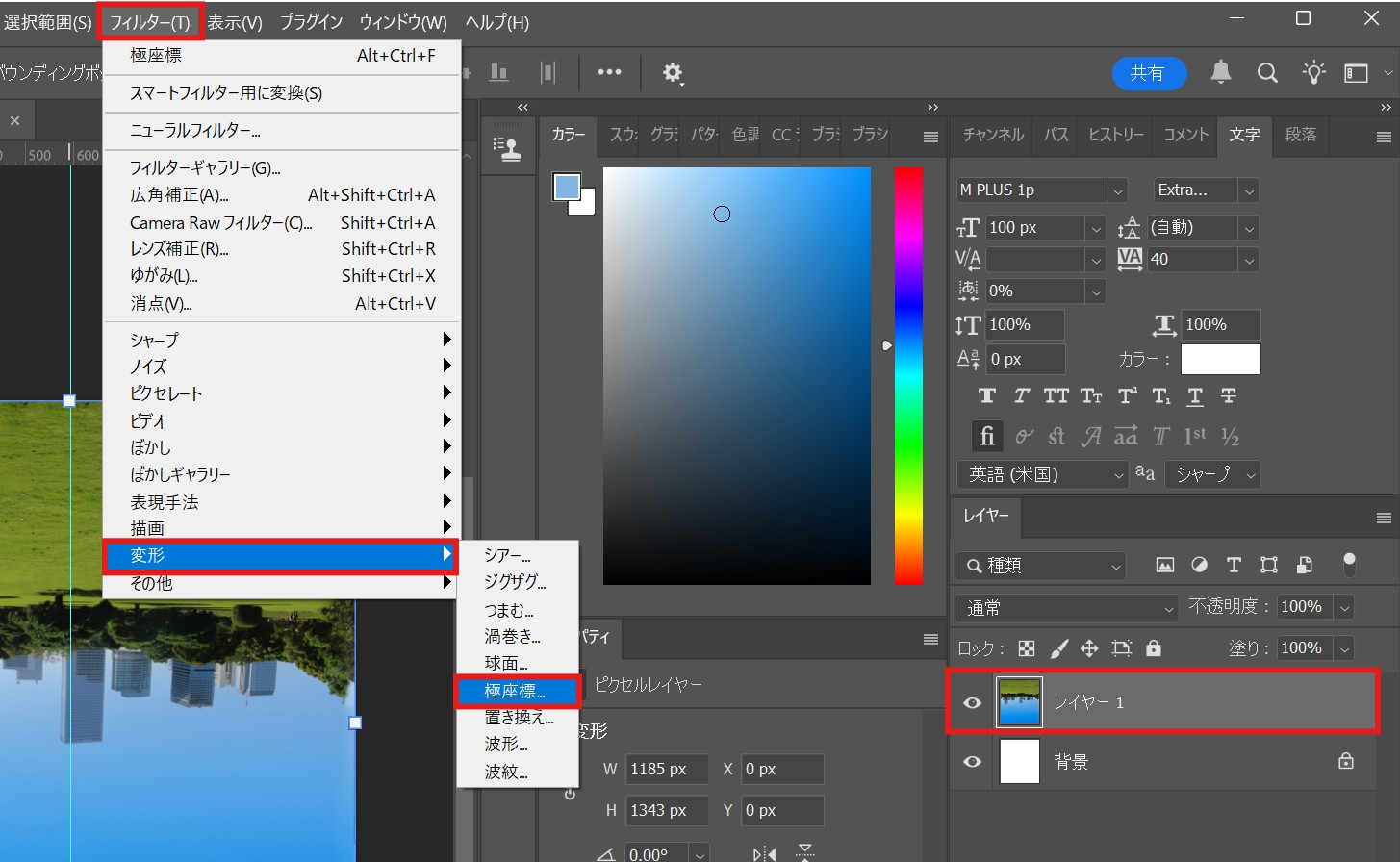Filter layers by type layer icon
The height and width of the screenshot is (862, 1400).
pos(1234,565)
